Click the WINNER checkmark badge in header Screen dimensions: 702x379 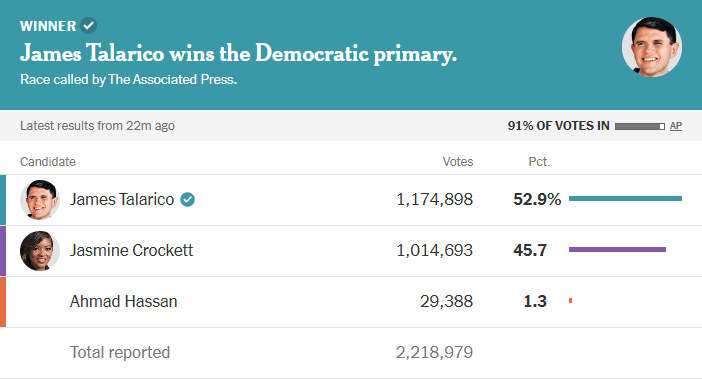(x=89, y=26)
